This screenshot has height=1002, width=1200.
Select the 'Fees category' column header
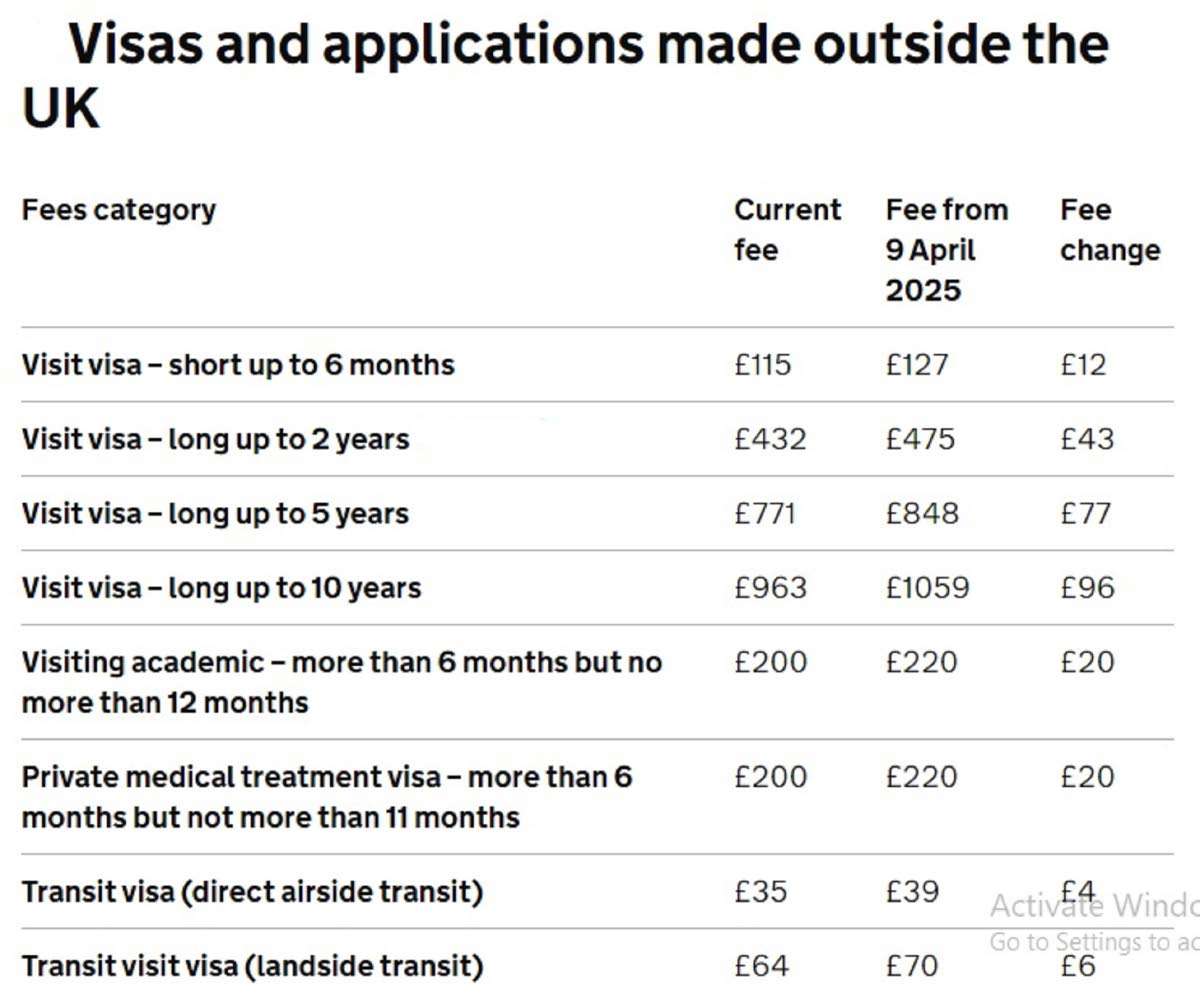pos(119,211)
